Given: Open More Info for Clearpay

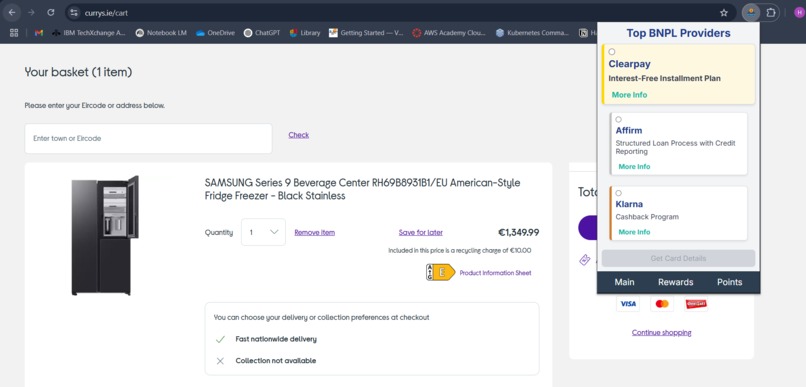Looking at the screenshot, I should 629,95.
